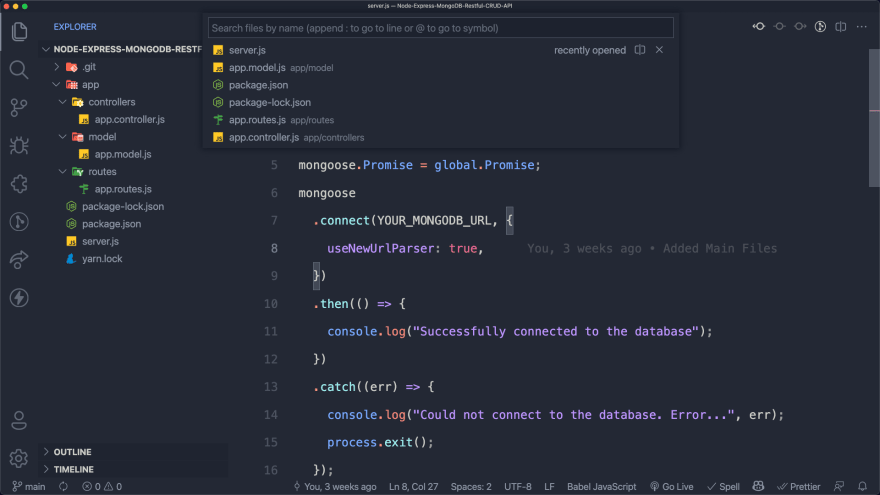Toggle Prettier formatter in status bar
Image resolution: width=880 pixels, height=495 pixels.
point(798,487)
